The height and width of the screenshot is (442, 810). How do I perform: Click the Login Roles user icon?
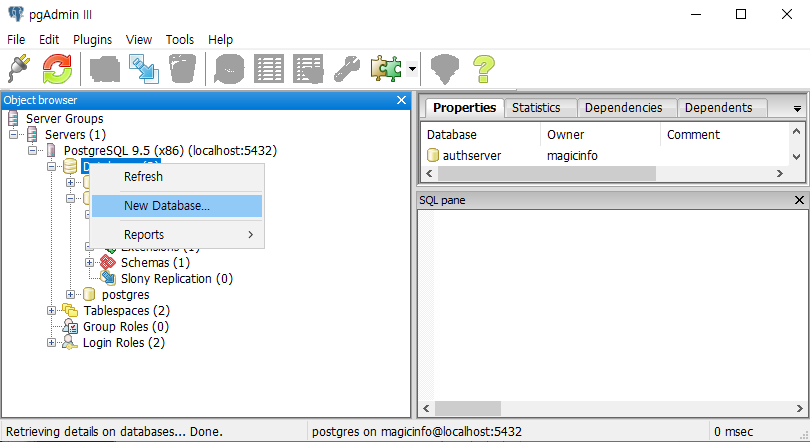click(x=69, y=342)
